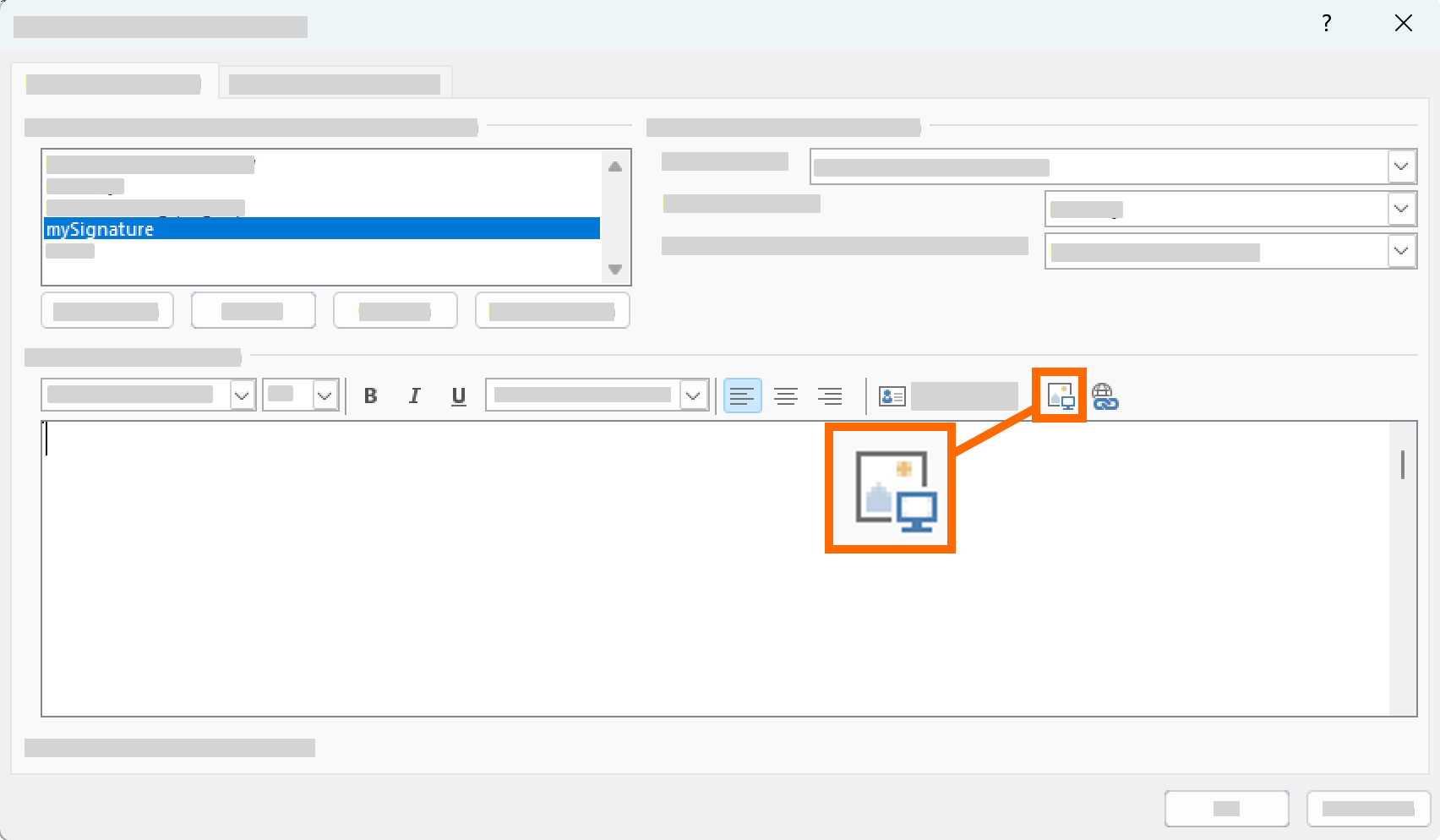Screen dimensions: 1440x840
Task: Expand the replies/forwards signature dropdown
Action: click(x=1401, y=251)
